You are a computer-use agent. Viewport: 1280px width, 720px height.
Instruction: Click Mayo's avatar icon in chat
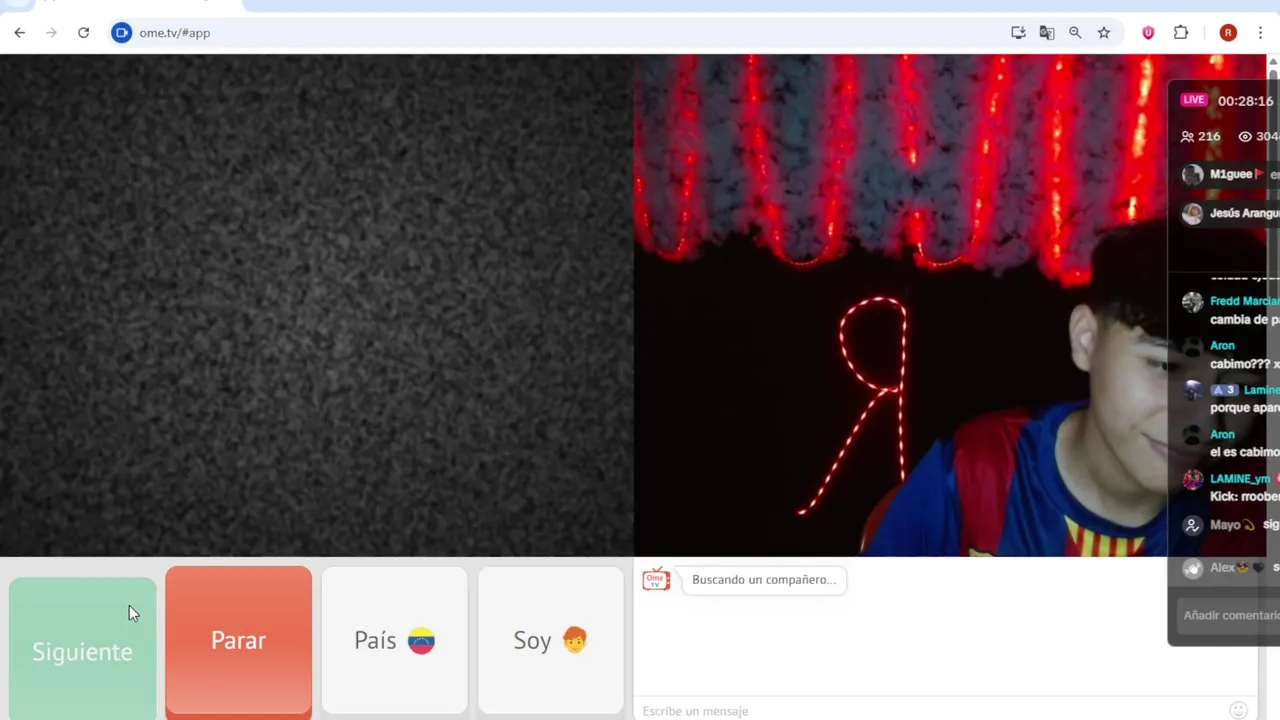1192,526
